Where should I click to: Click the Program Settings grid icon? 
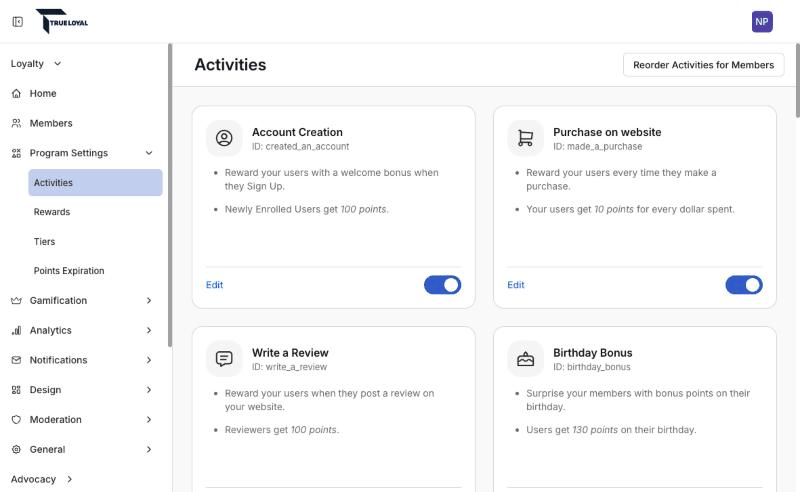click(16, 153)
